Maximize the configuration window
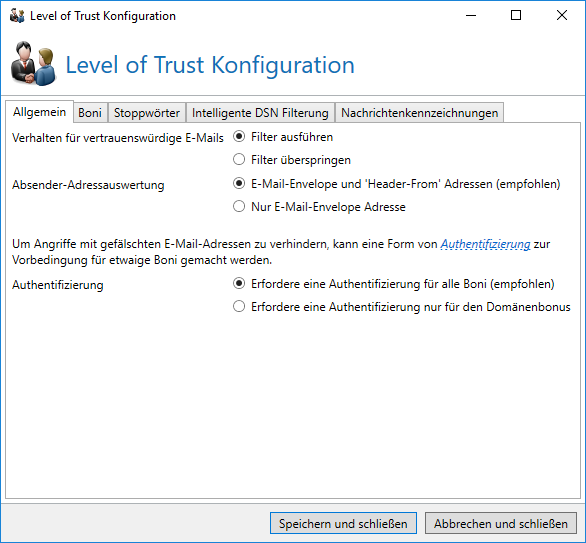 point(516,15)
